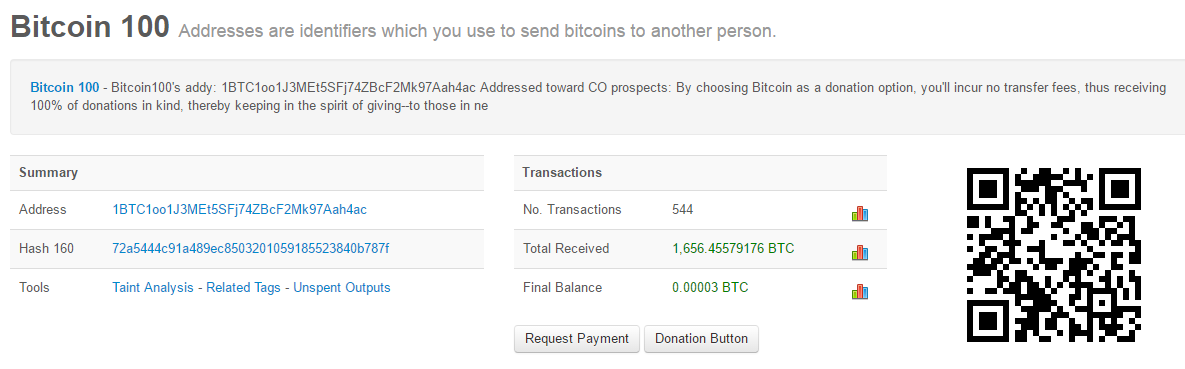Click the Hash 160 row label

(46, 249)
